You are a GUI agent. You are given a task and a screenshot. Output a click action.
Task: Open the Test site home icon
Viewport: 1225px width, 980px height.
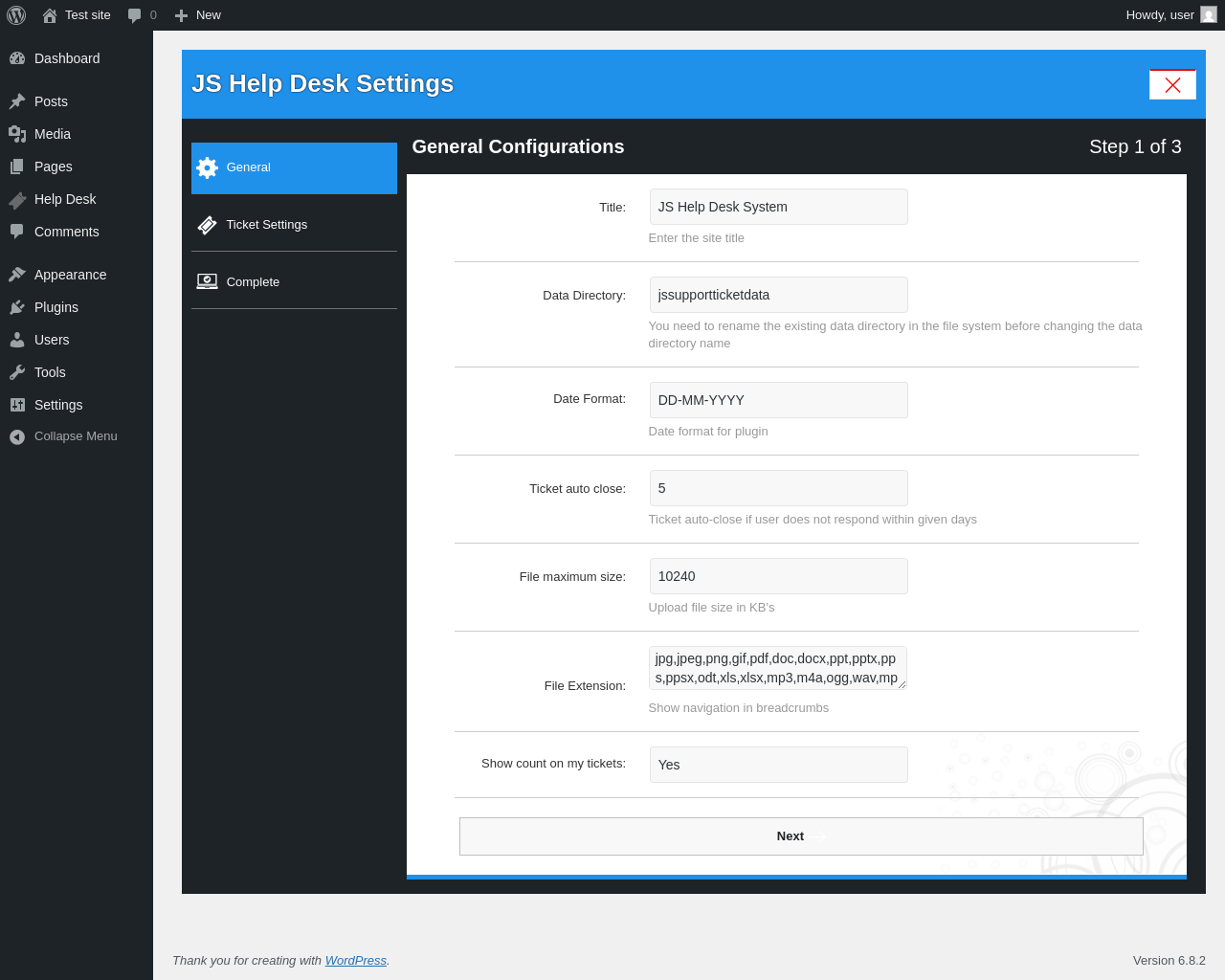(x=50, y=15)
